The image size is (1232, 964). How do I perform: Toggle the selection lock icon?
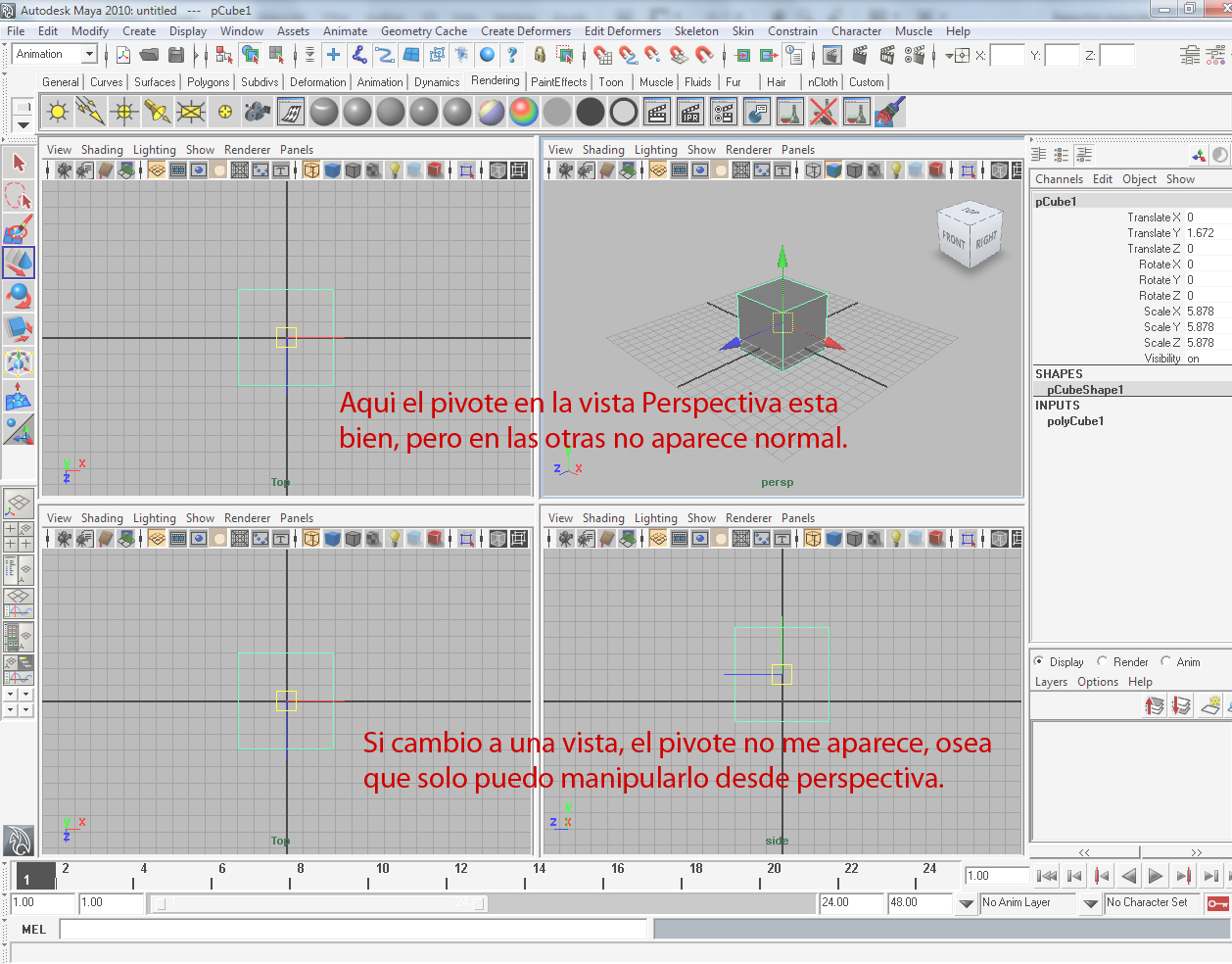(540, 55)
